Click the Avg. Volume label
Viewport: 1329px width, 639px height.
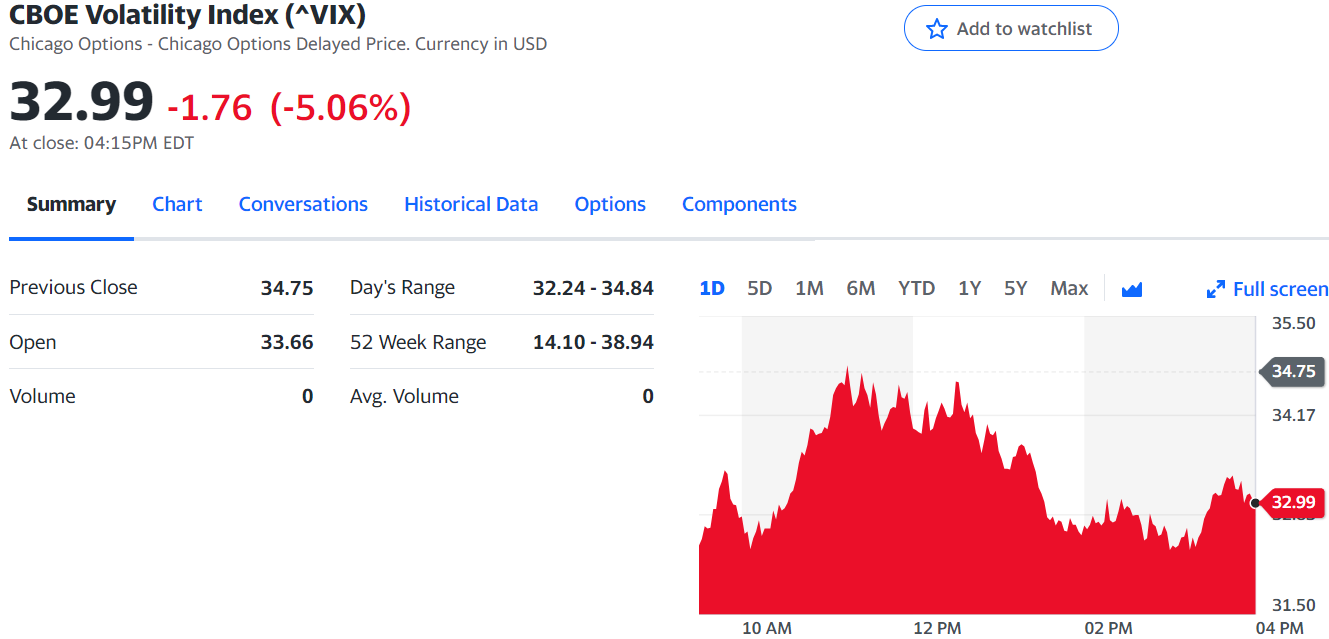pos(404,396)
